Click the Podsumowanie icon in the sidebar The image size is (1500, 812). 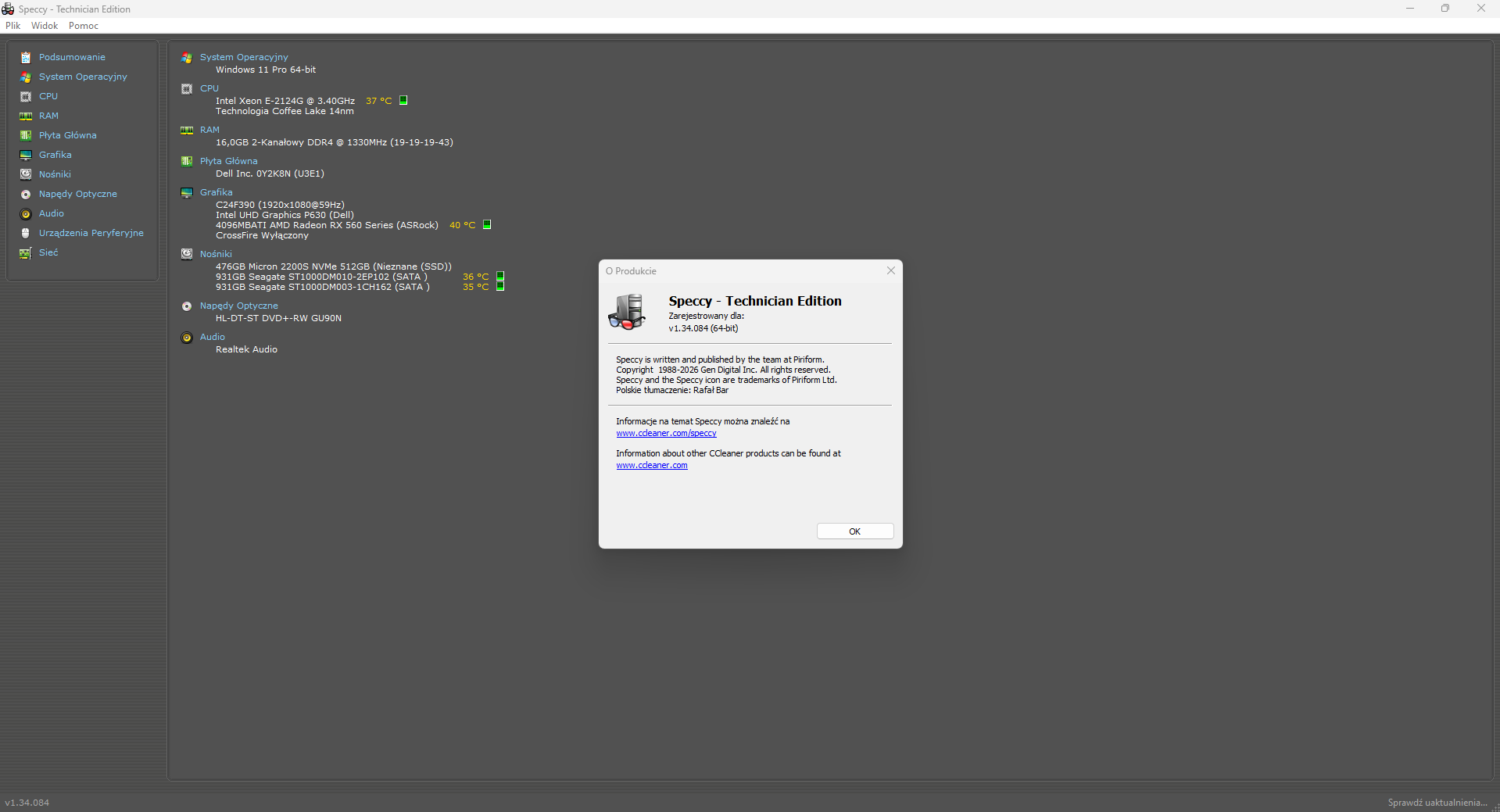click(26, 57)
